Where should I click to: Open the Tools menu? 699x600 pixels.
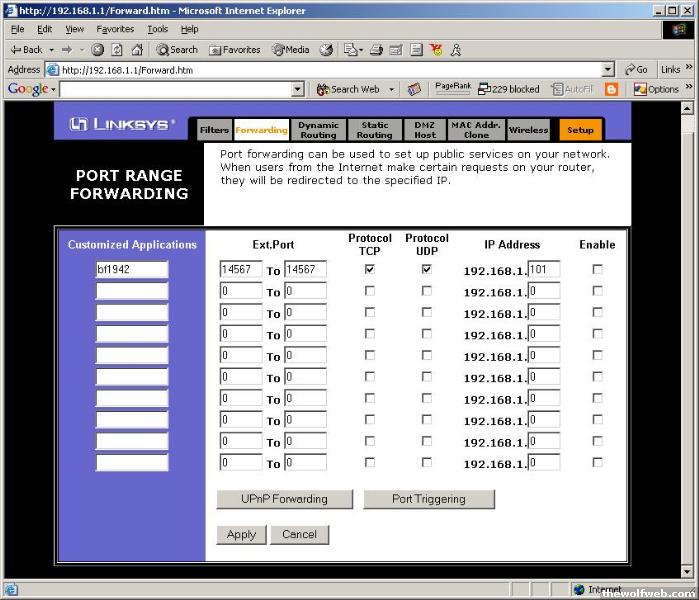pos(158,29)
